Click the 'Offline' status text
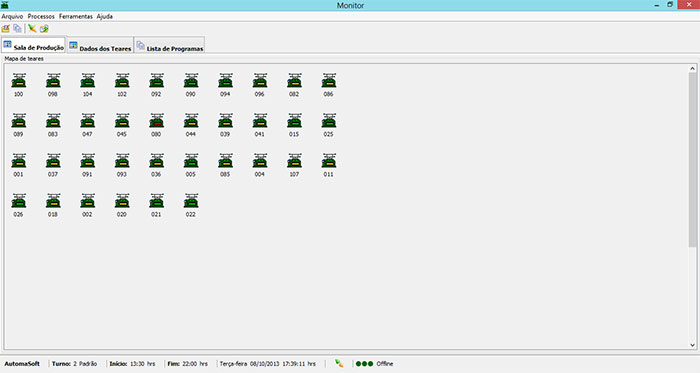 [385, 364]
